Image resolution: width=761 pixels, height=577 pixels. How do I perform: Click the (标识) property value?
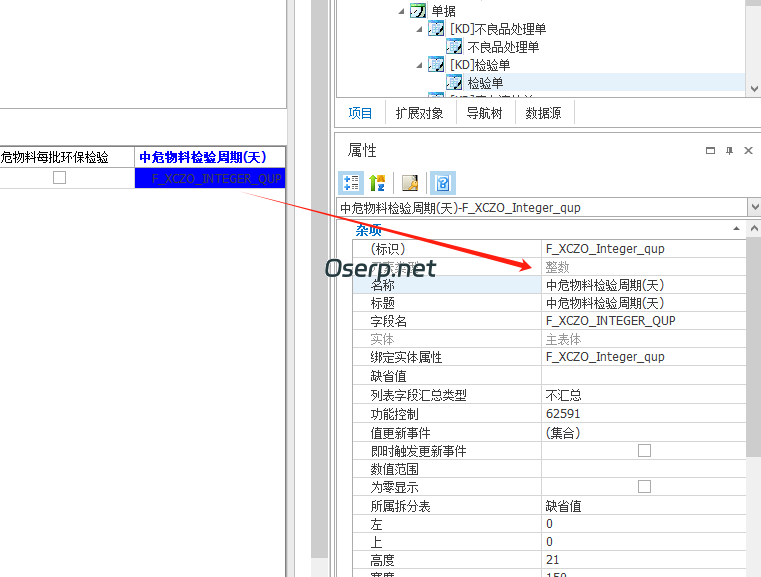pyautogui.click(x=644, y=248)
